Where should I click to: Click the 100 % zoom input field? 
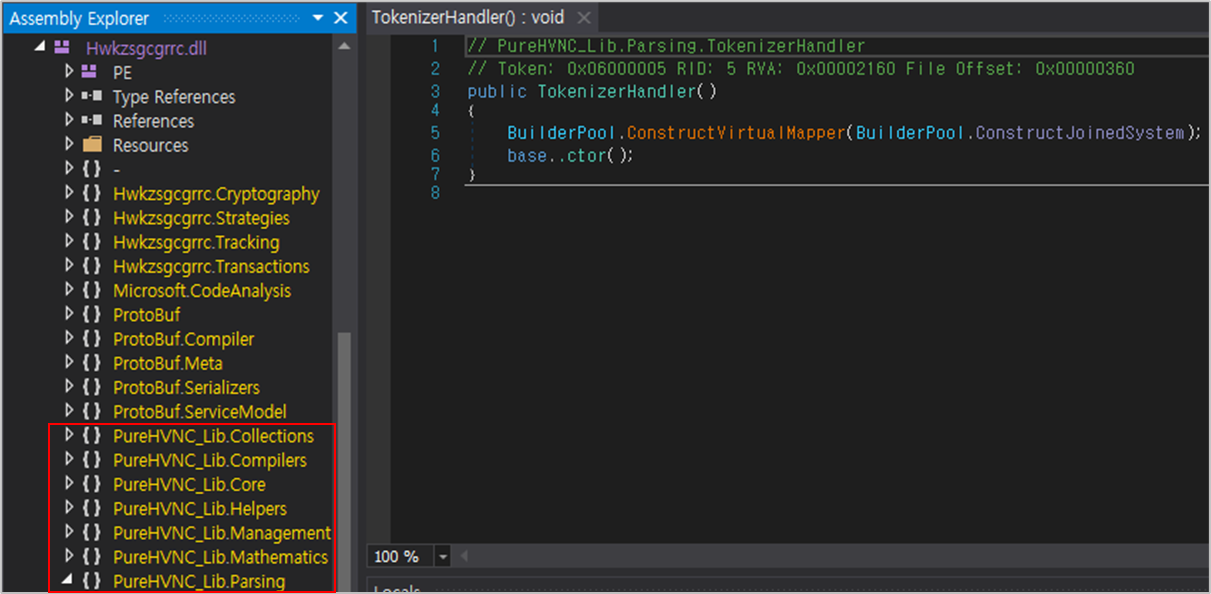(401, 557)
